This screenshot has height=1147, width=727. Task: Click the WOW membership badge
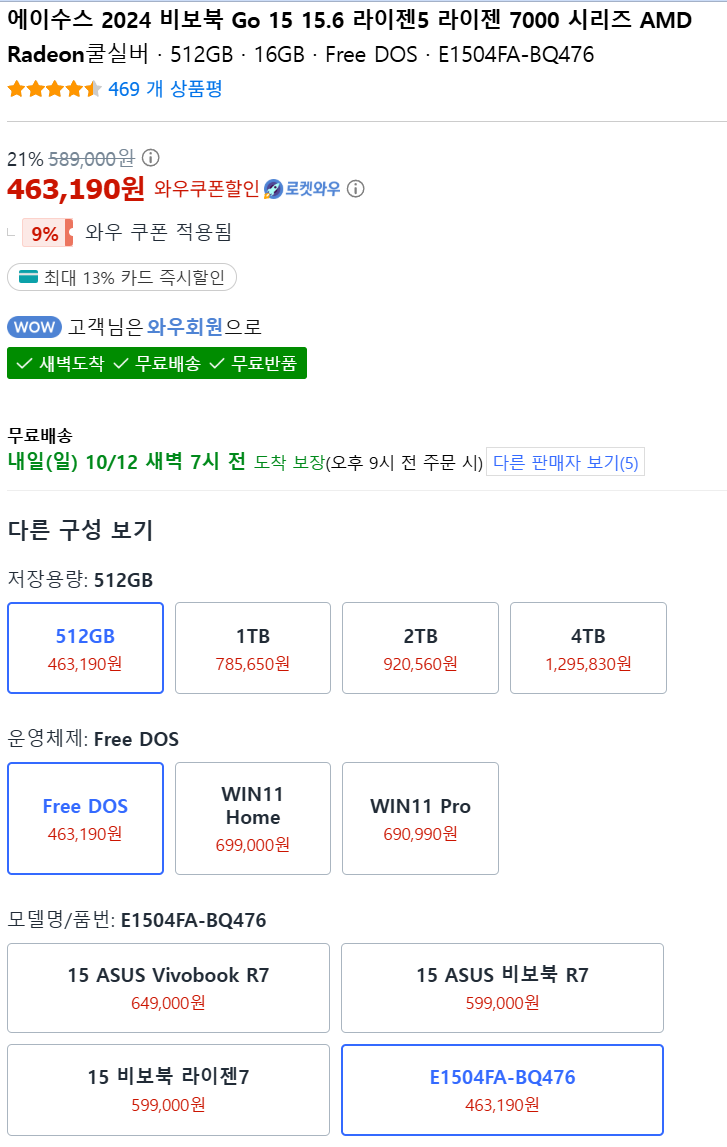pyautogui.click(x=34, y=327)
